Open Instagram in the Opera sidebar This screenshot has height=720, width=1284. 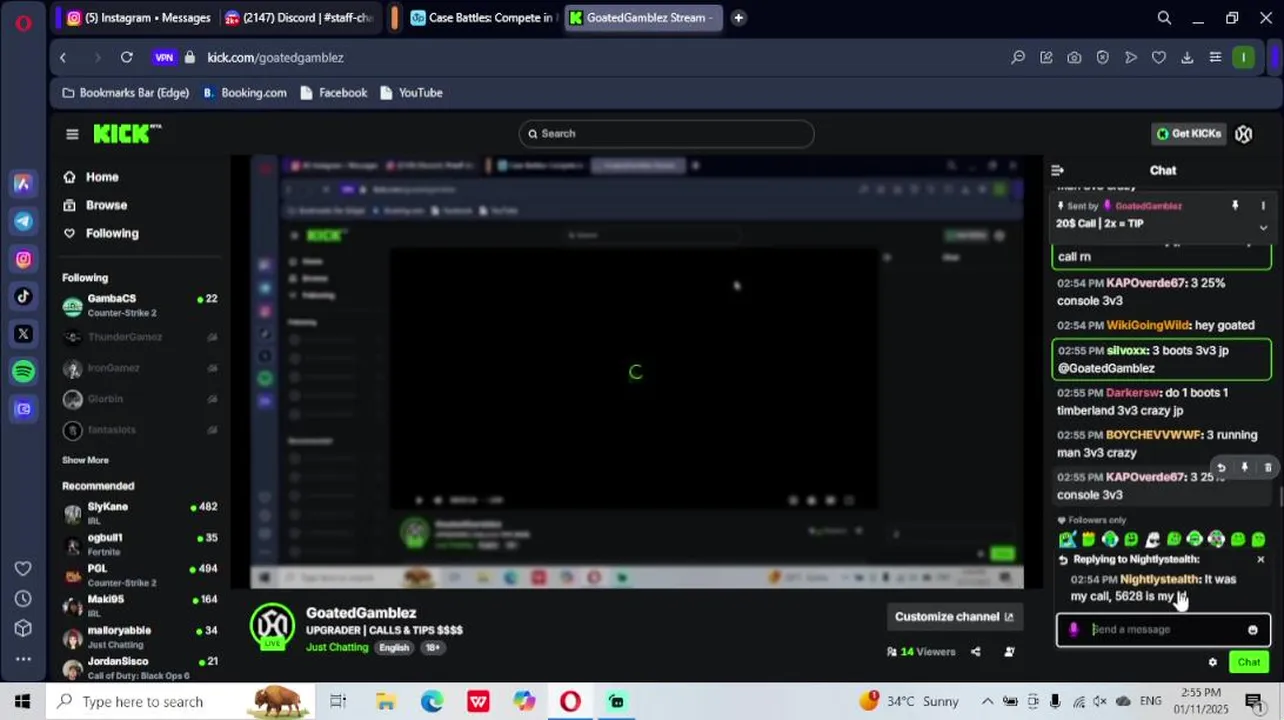tap(23, 259)
